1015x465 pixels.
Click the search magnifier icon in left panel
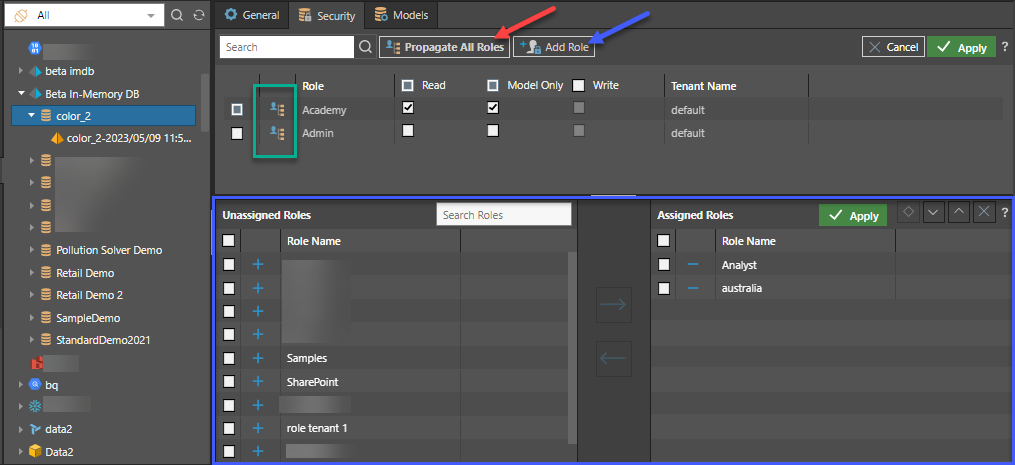(177, 16)
